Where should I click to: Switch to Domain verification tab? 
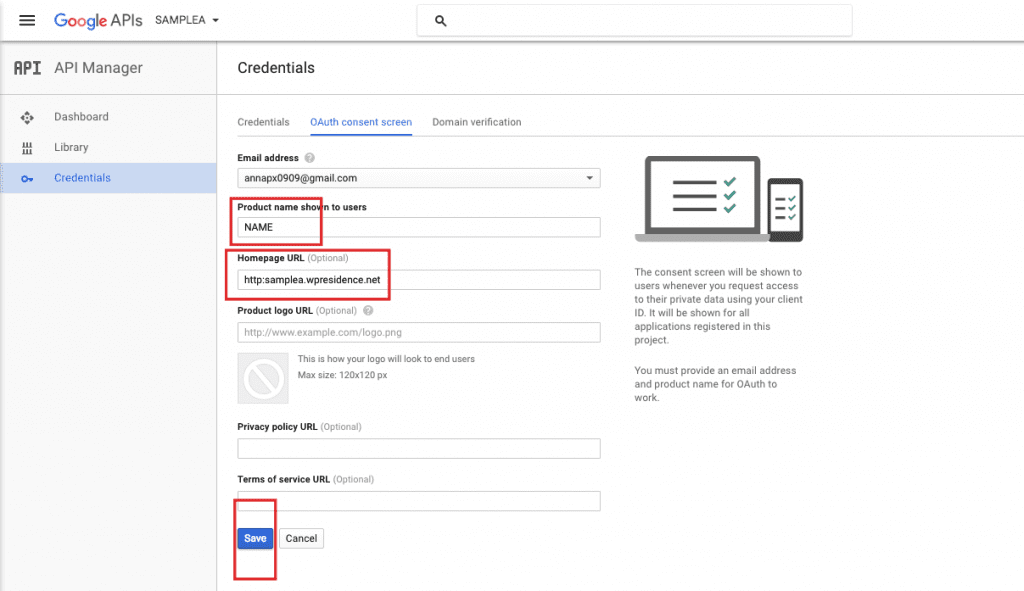click(x=477, y=122)
